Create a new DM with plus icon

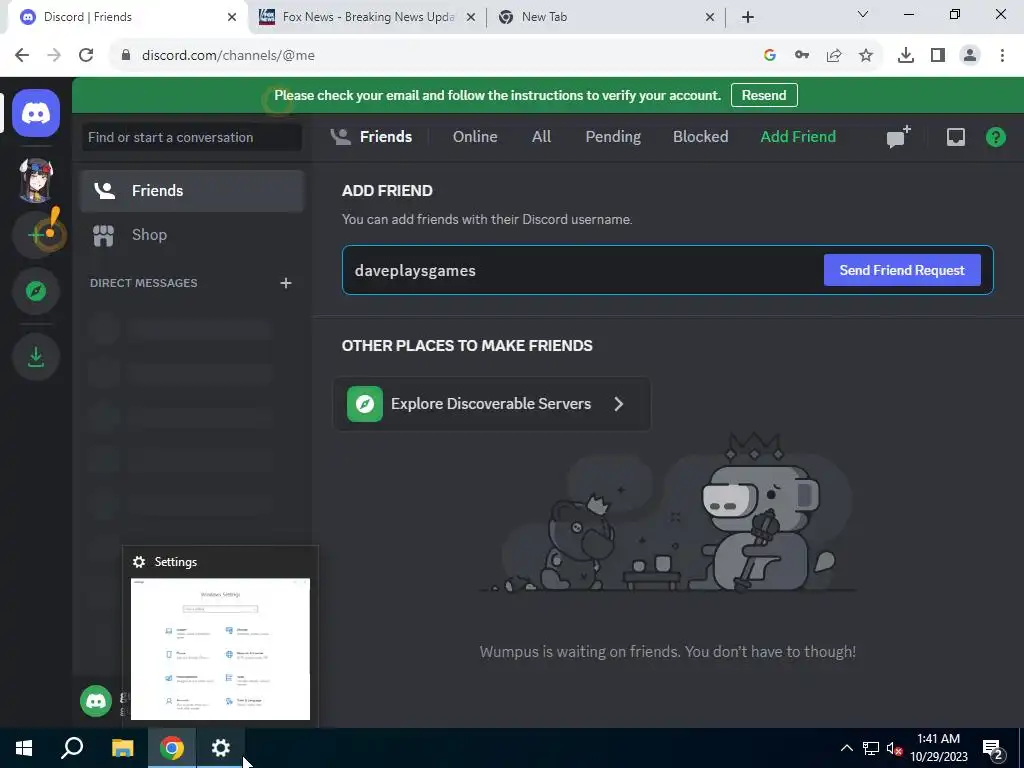click(285, 283)
